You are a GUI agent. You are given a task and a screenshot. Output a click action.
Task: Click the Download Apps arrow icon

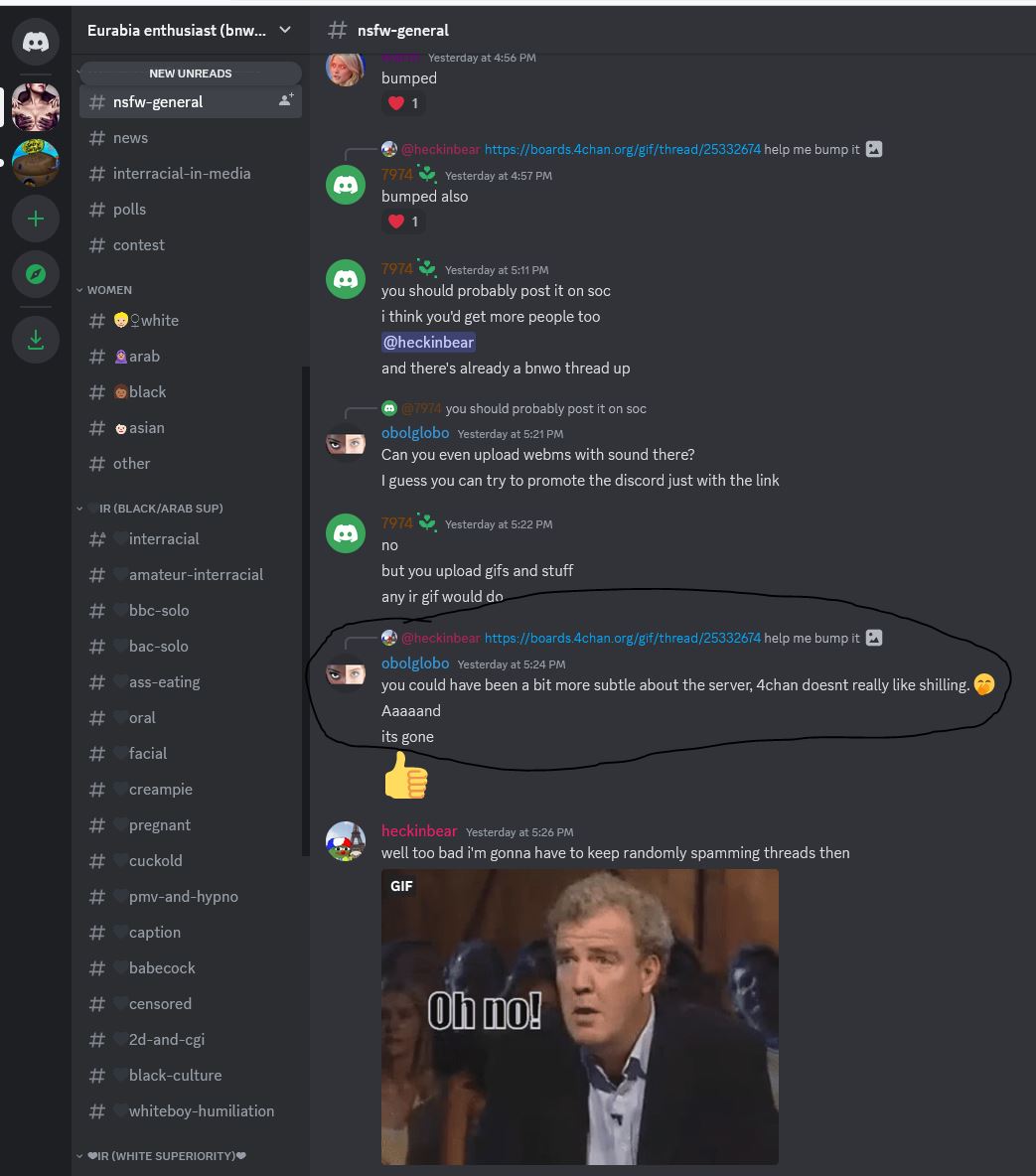[35, 340]
